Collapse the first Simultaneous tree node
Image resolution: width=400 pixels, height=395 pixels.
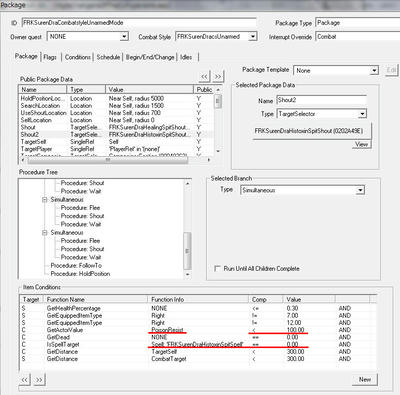tap(44, 200)
